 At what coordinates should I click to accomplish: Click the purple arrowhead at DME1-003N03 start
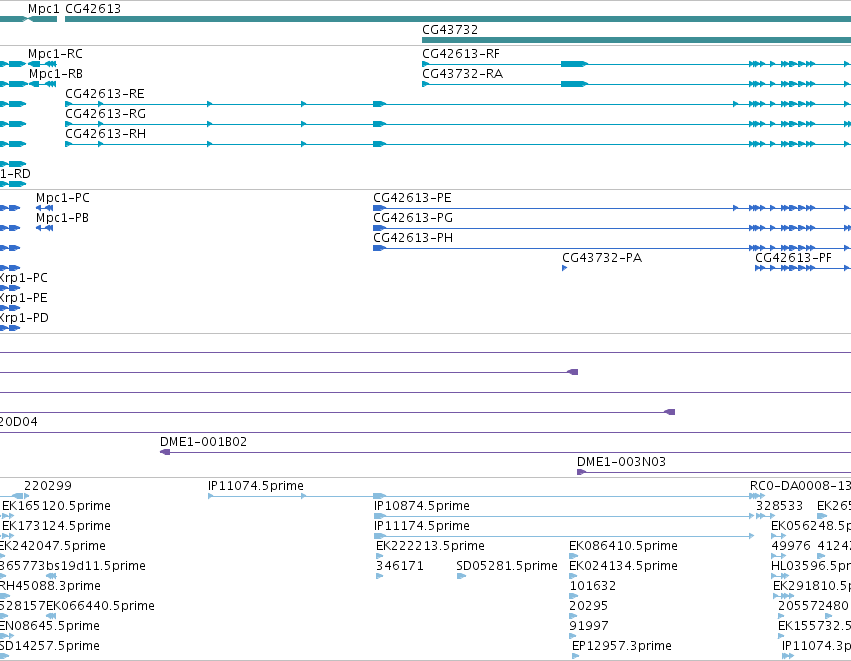[581, 472]
